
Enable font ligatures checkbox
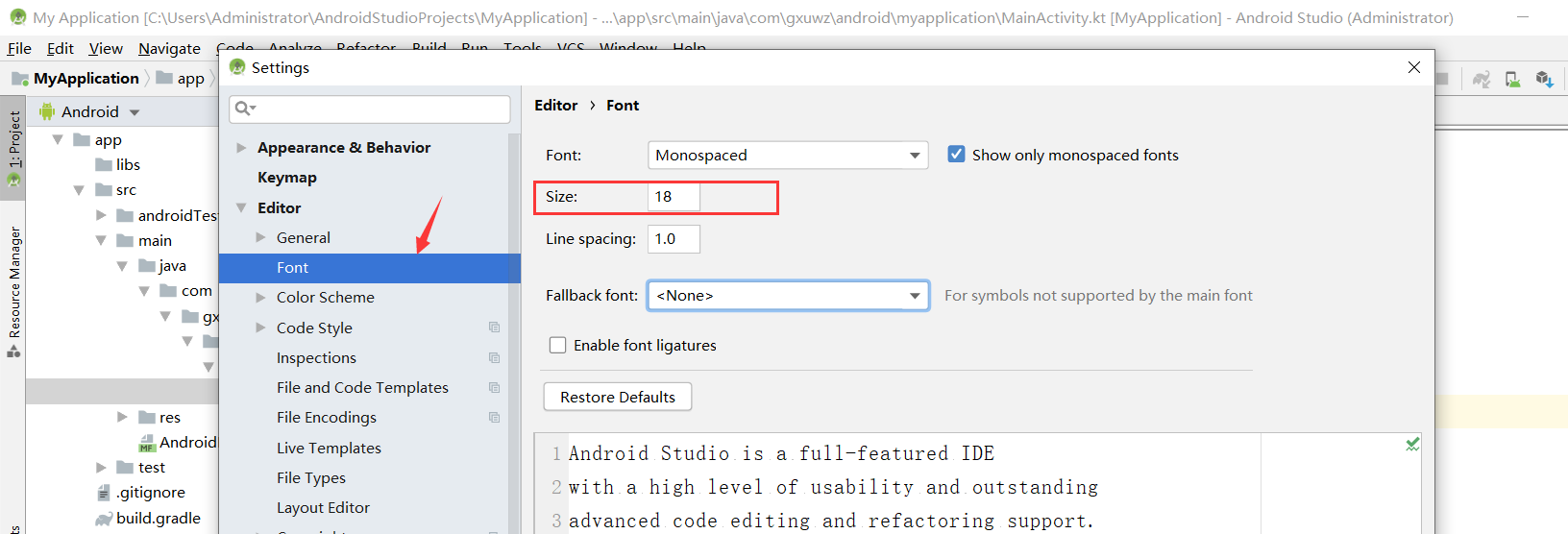tap(557, 345)
